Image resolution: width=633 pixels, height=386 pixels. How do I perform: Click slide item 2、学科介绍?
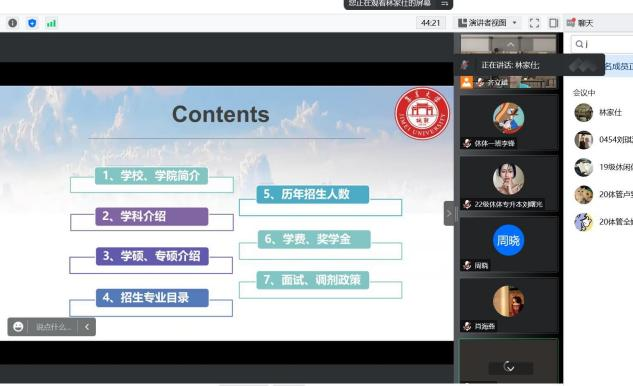click(152, 216)
